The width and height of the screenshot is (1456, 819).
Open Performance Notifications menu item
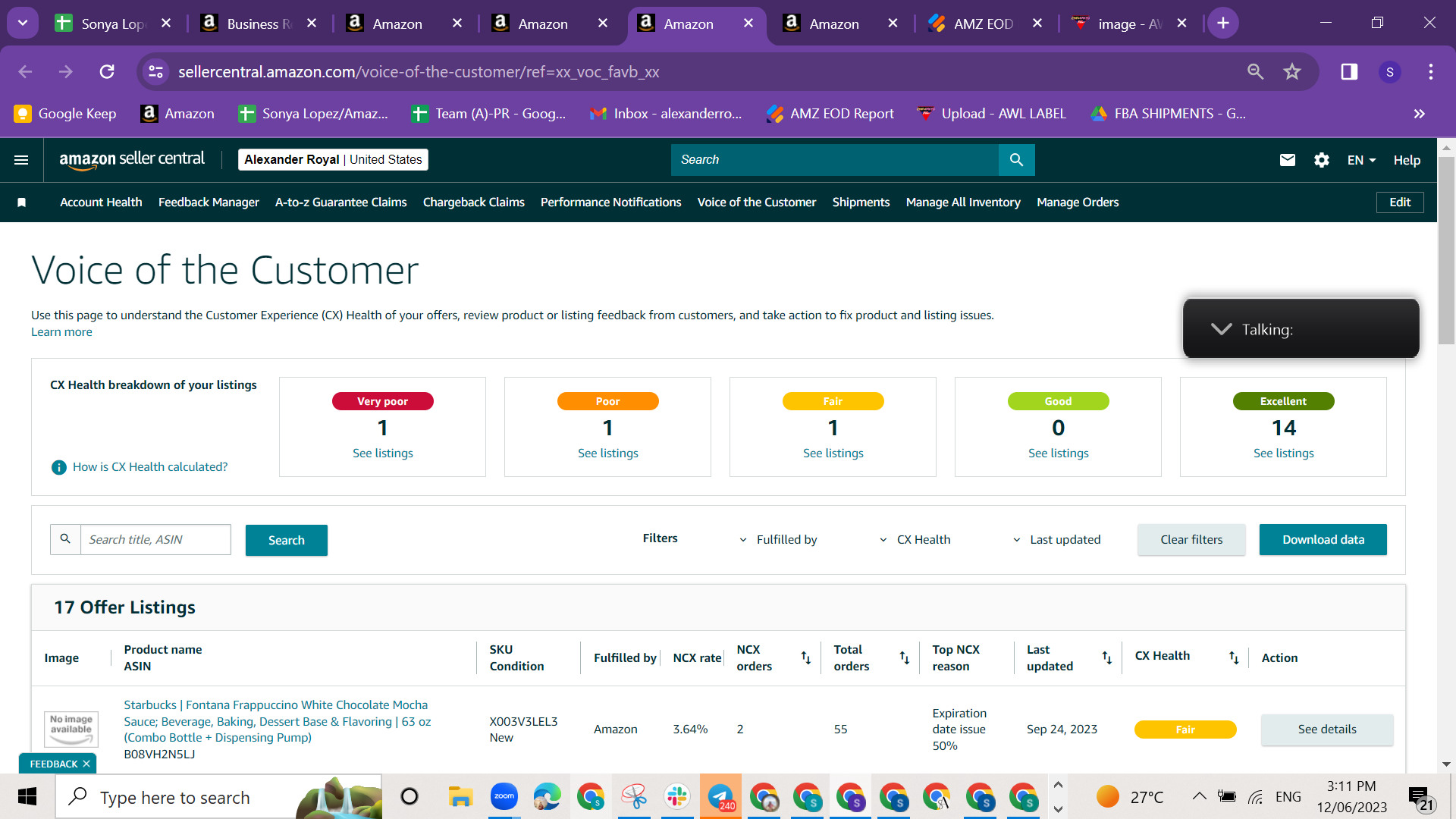(611, 202)
